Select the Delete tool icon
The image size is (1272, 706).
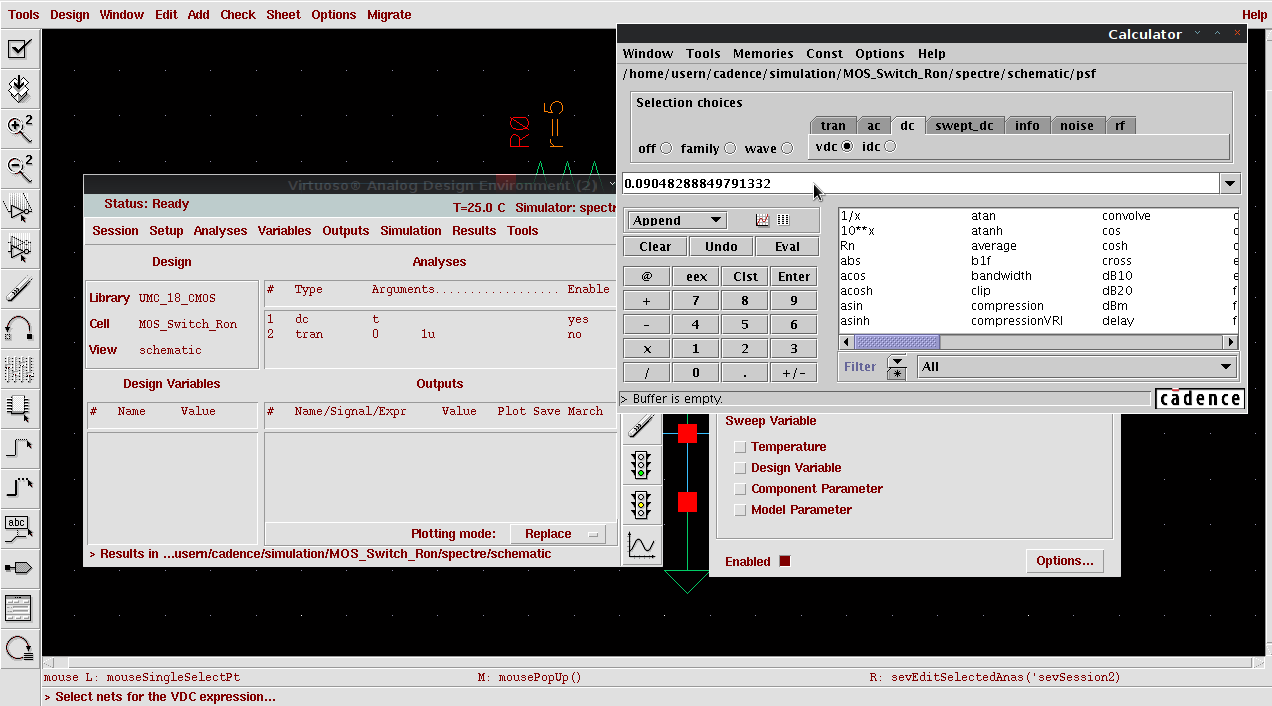point(19,290)
